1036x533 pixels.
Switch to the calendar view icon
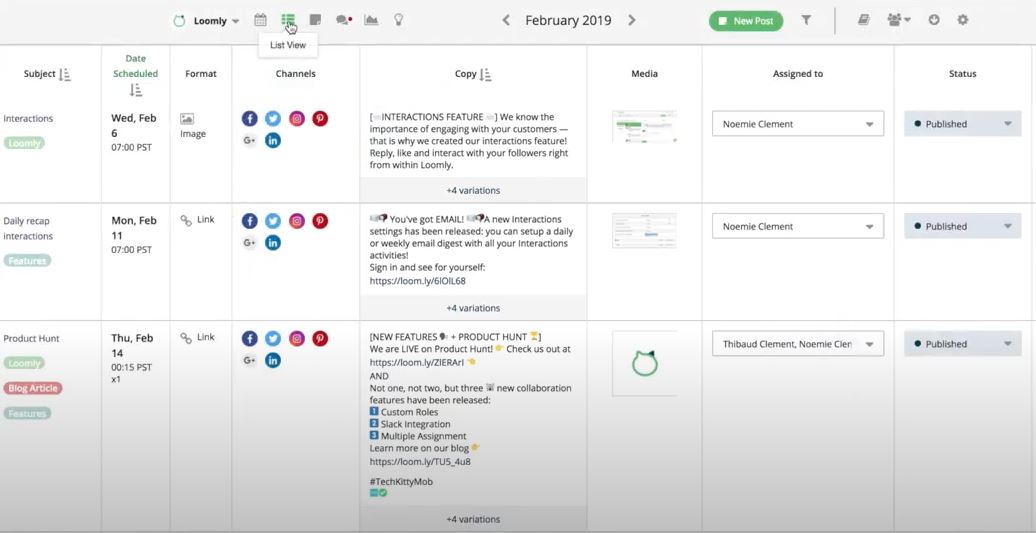pos(260,20)
